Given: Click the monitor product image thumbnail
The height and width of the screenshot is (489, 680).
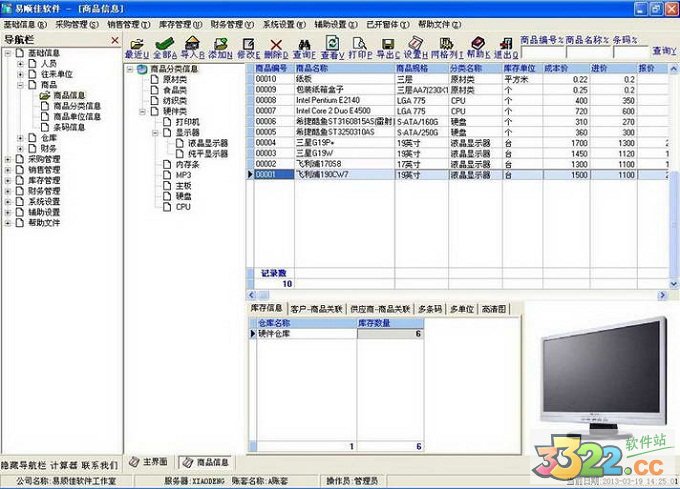Looking at the screenshot, I should (x=604, y=378).
